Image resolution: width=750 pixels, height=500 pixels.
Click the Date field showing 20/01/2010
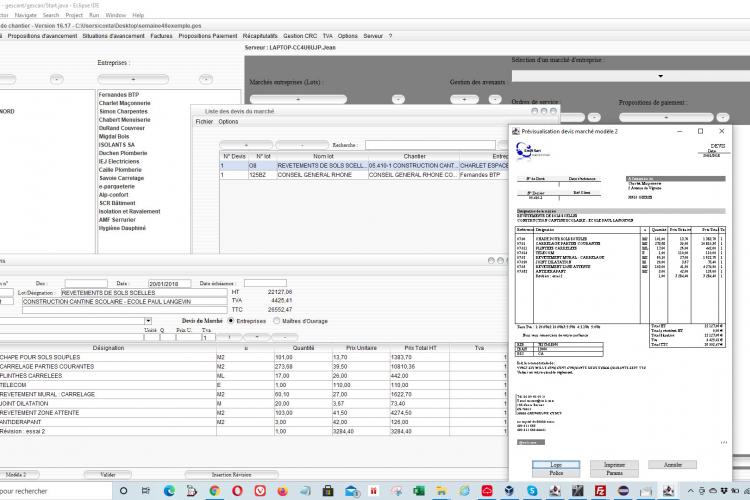pos(169,283)
